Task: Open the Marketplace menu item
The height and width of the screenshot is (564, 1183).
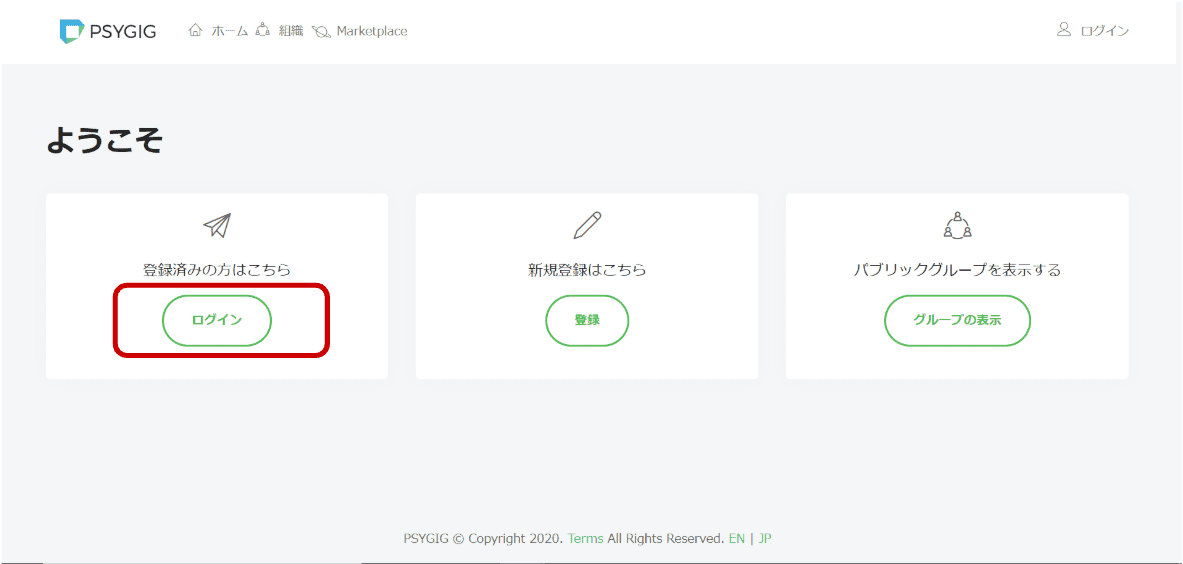Action: (372, 32)
